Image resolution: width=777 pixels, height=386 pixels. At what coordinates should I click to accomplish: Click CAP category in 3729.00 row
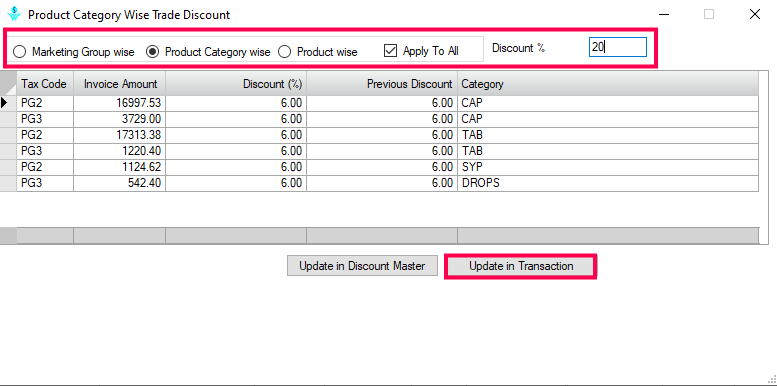[608, 119]
